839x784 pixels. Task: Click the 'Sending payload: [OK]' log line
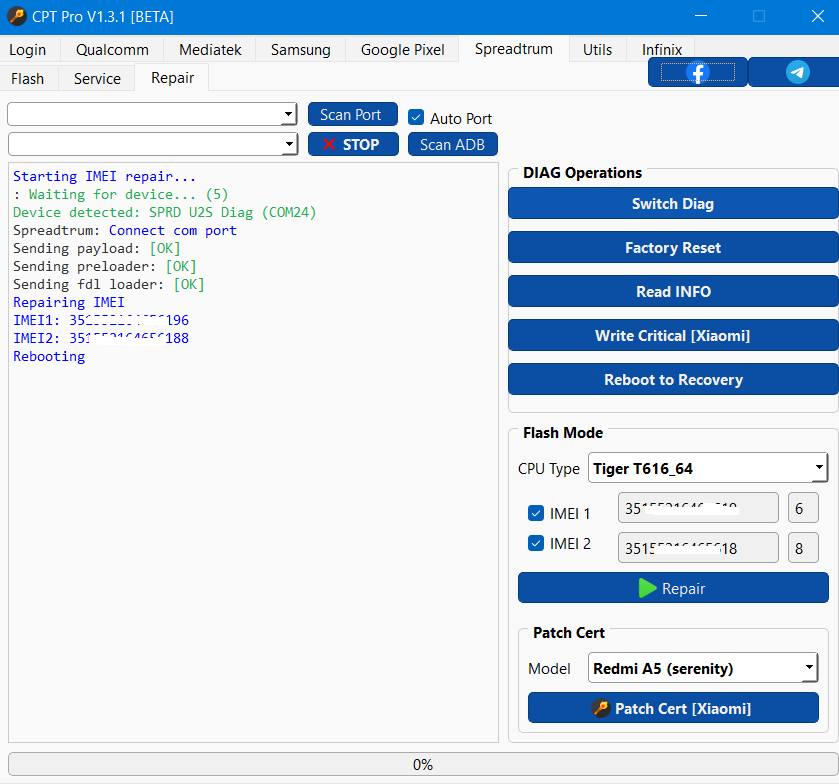[97, 248]
